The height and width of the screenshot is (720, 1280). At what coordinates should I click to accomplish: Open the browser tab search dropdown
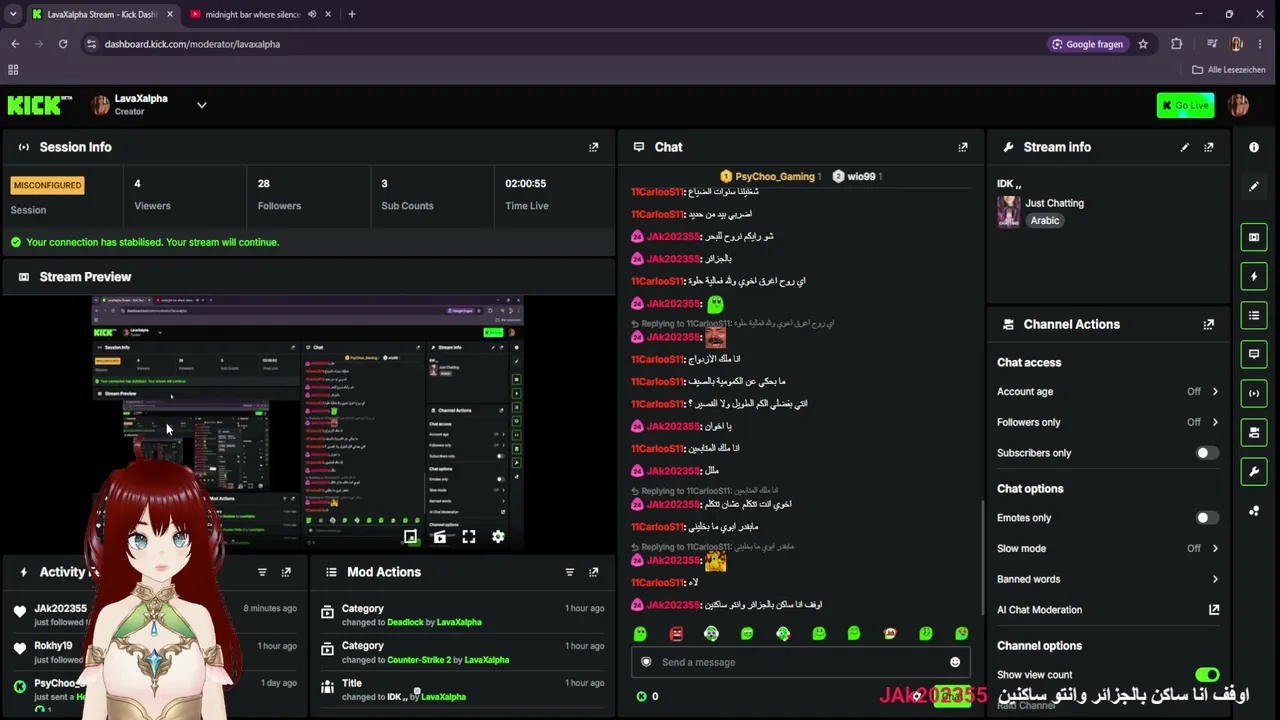point(13,14)
